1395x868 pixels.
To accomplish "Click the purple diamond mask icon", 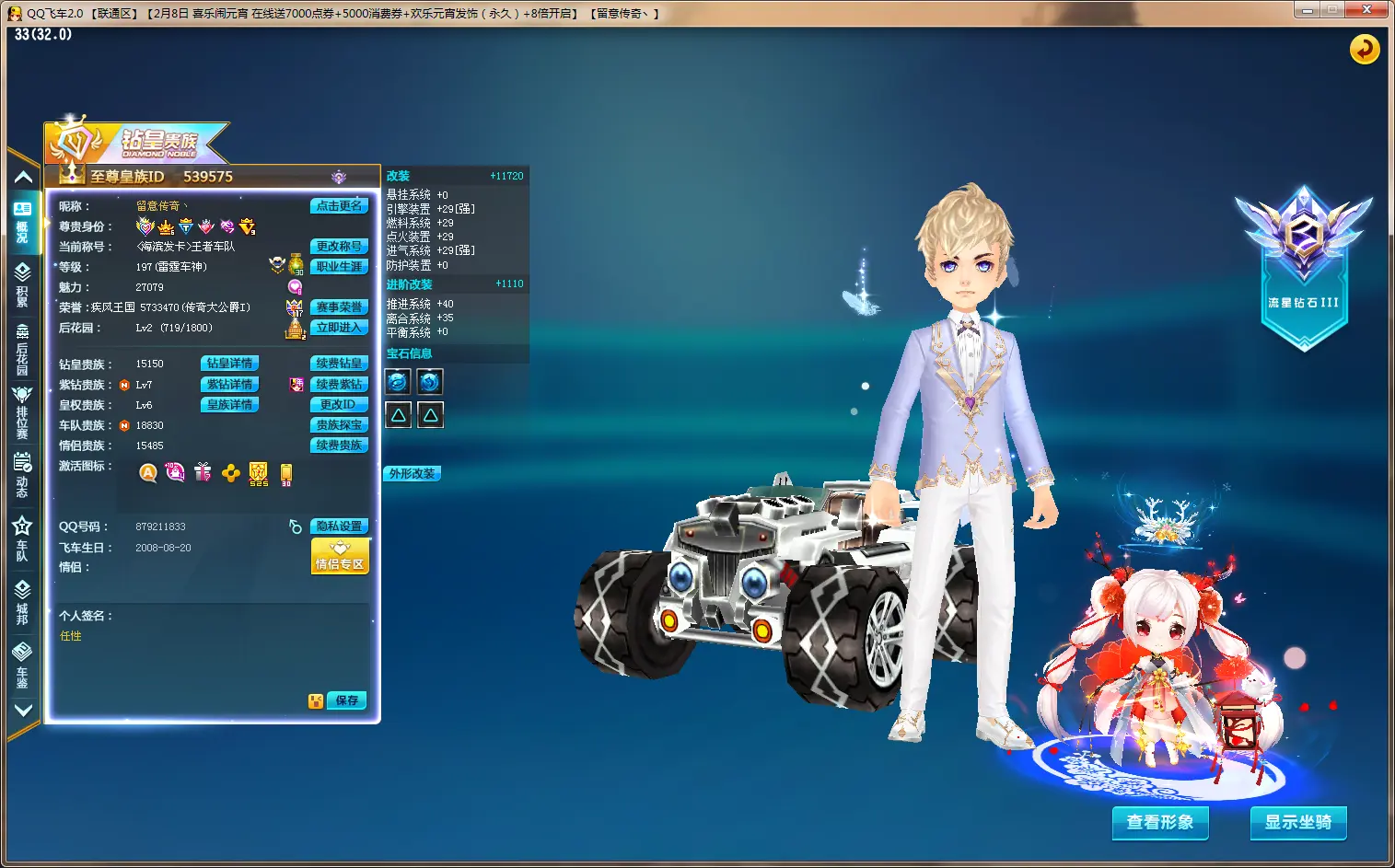I will click(296, 385).
